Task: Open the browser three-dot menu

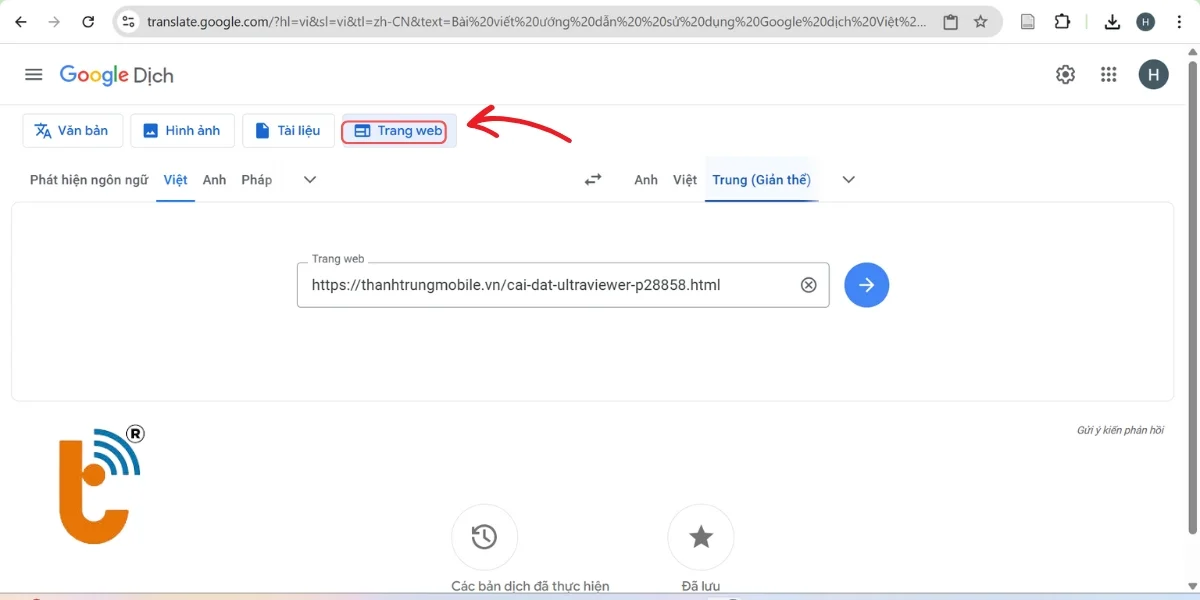Action: (x=1180, y=20)
